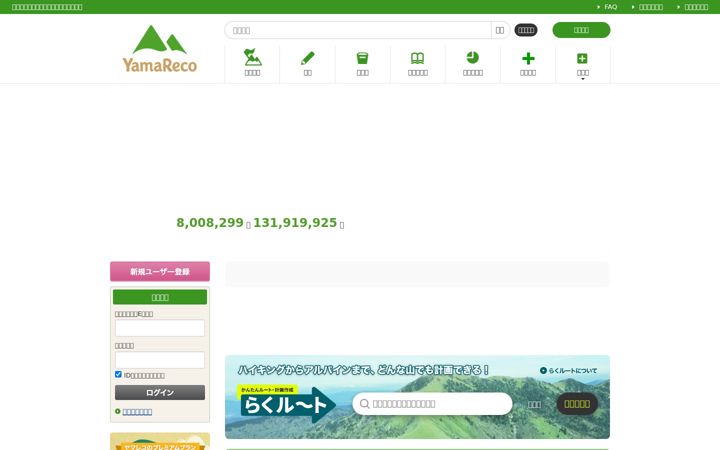Click the dark yellow-text button in the らくルート banner
Image resolution: width=720 pixels, height=450 pixels.
(577, 404)
